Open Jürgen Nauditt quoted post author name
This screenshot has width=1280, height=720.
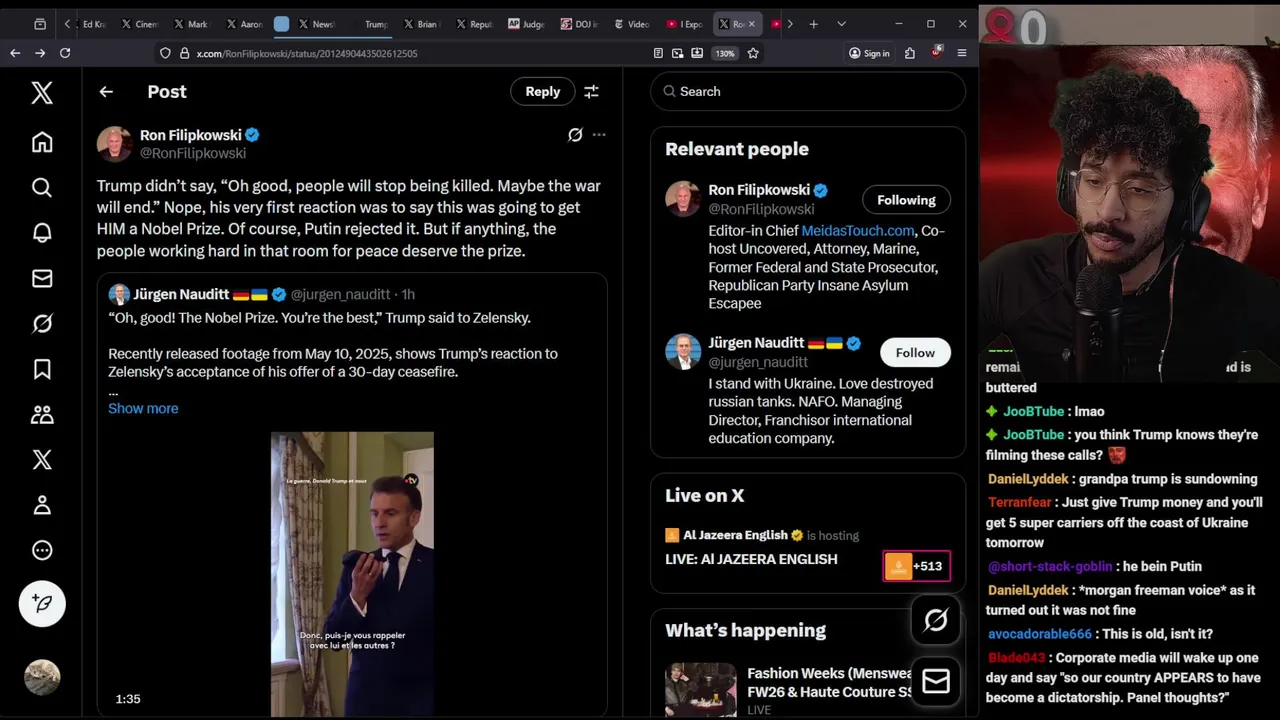tap(181, 294)
